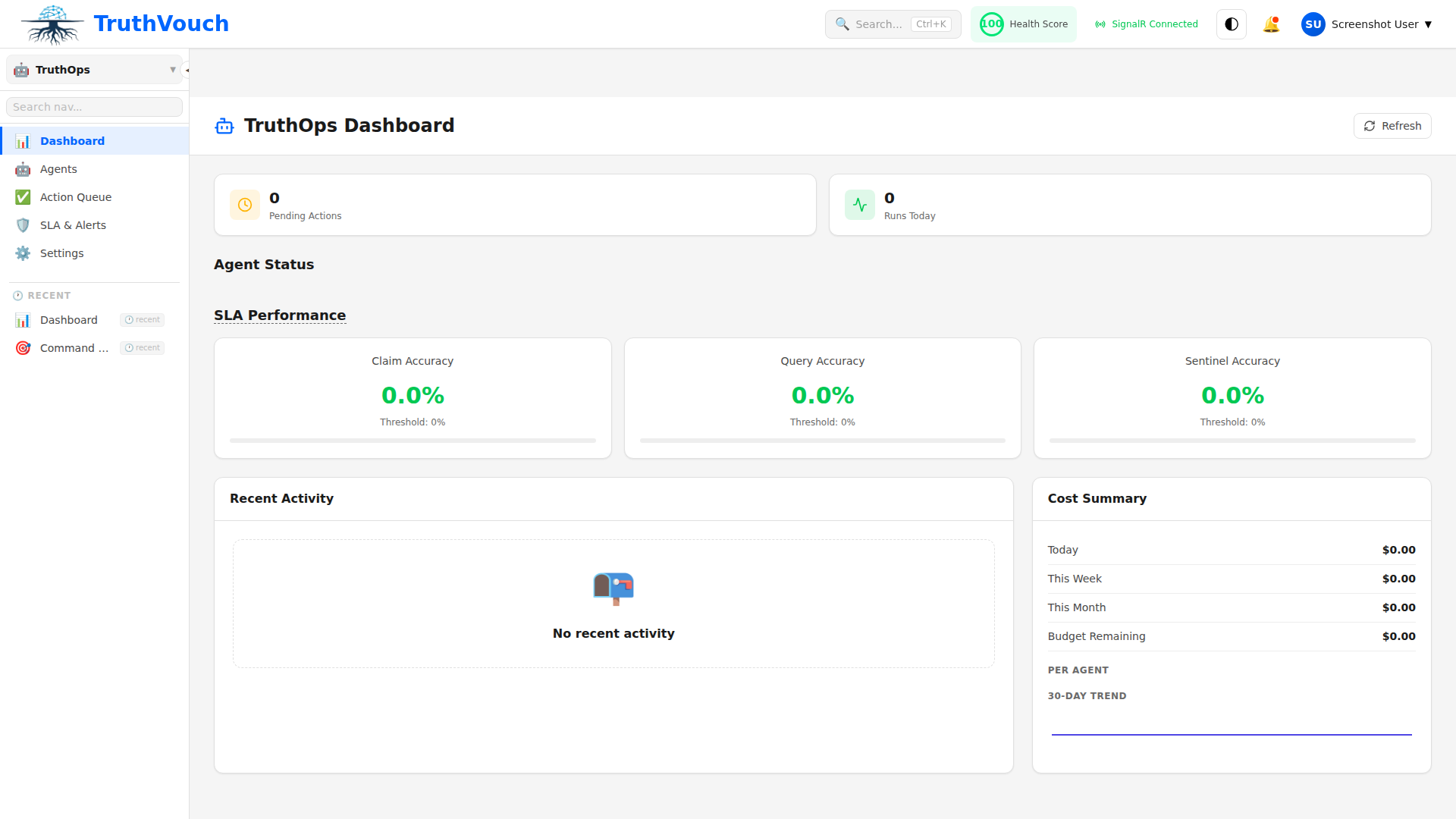Open notifications via the bell toggle

click(1271, 24)
